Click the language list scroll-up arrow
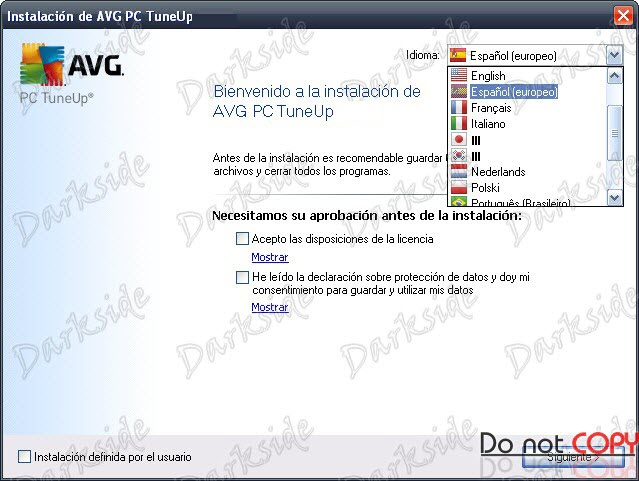 click(x=615, y=76)
